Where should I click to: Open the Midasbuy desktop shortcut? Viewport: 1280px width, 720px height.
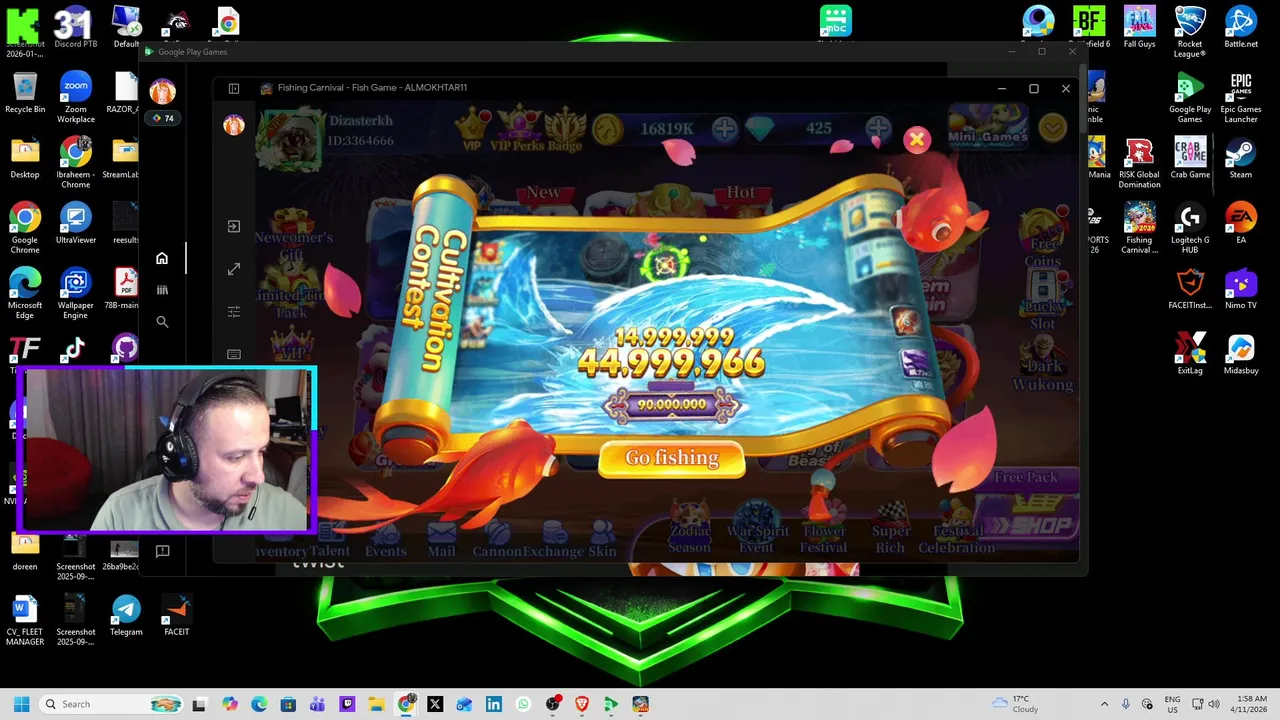coord(1241,355)
